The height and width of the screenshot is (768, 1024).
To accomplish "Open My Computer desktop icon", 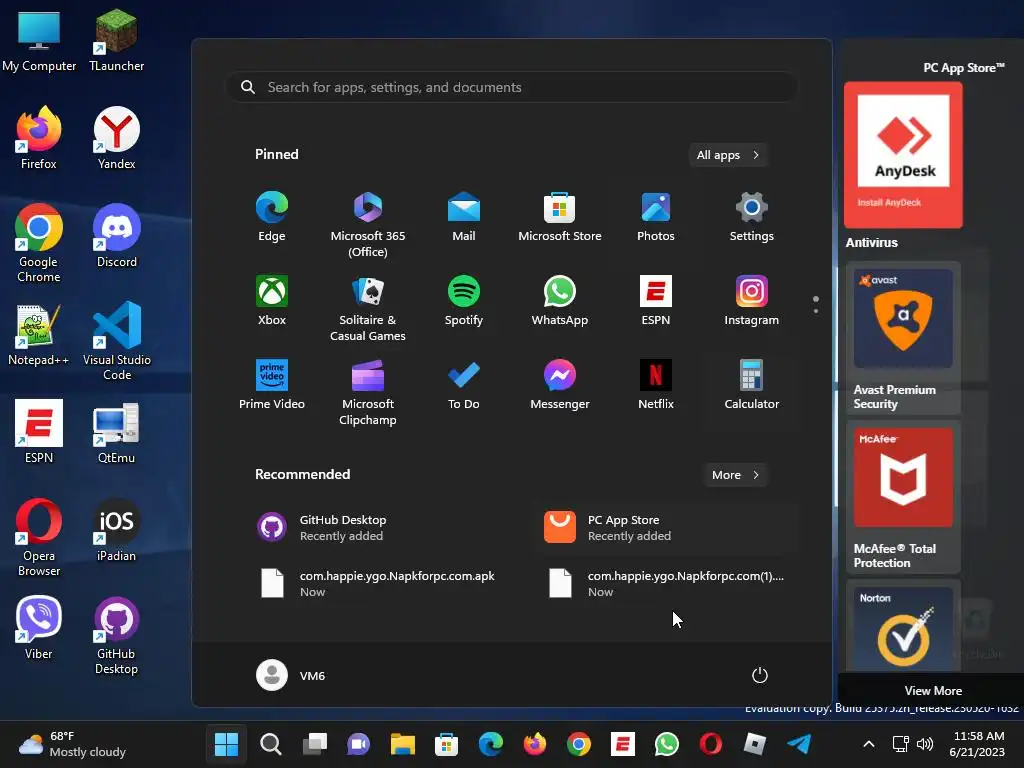I will [39, 40].
